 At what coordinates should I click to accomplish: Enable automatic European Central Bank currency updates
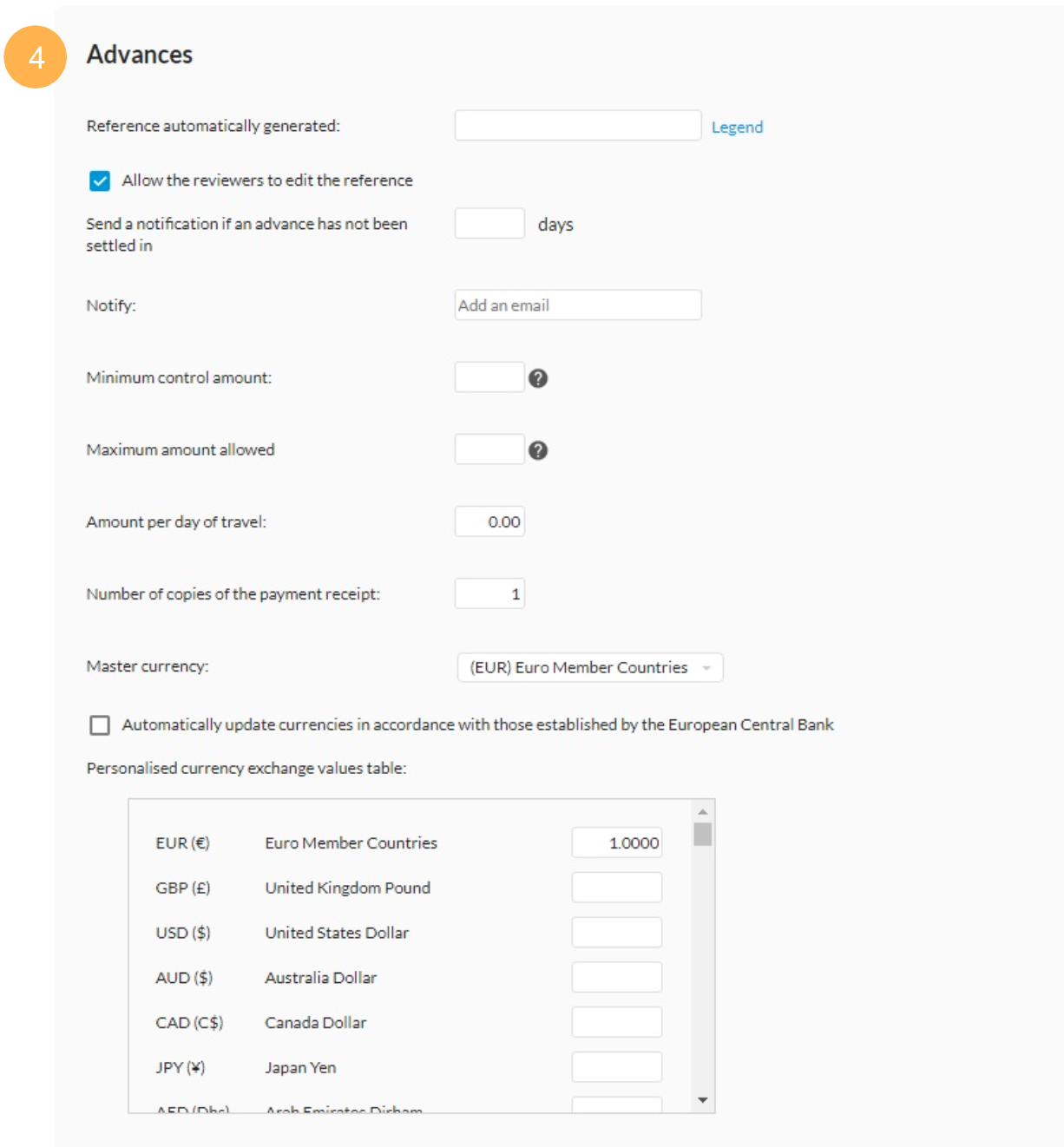[x=100, y=725]
